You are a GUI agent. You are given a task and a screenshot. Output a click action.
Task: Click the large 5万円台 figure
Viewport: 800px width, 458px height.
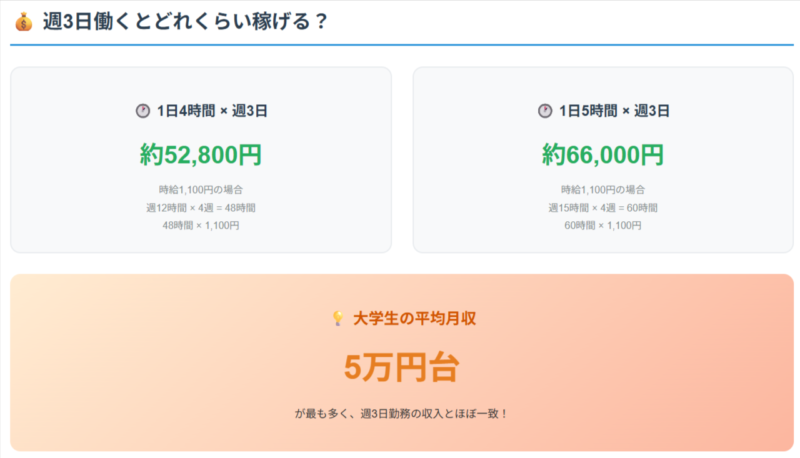pyautogui.click(x=402, y=367)
